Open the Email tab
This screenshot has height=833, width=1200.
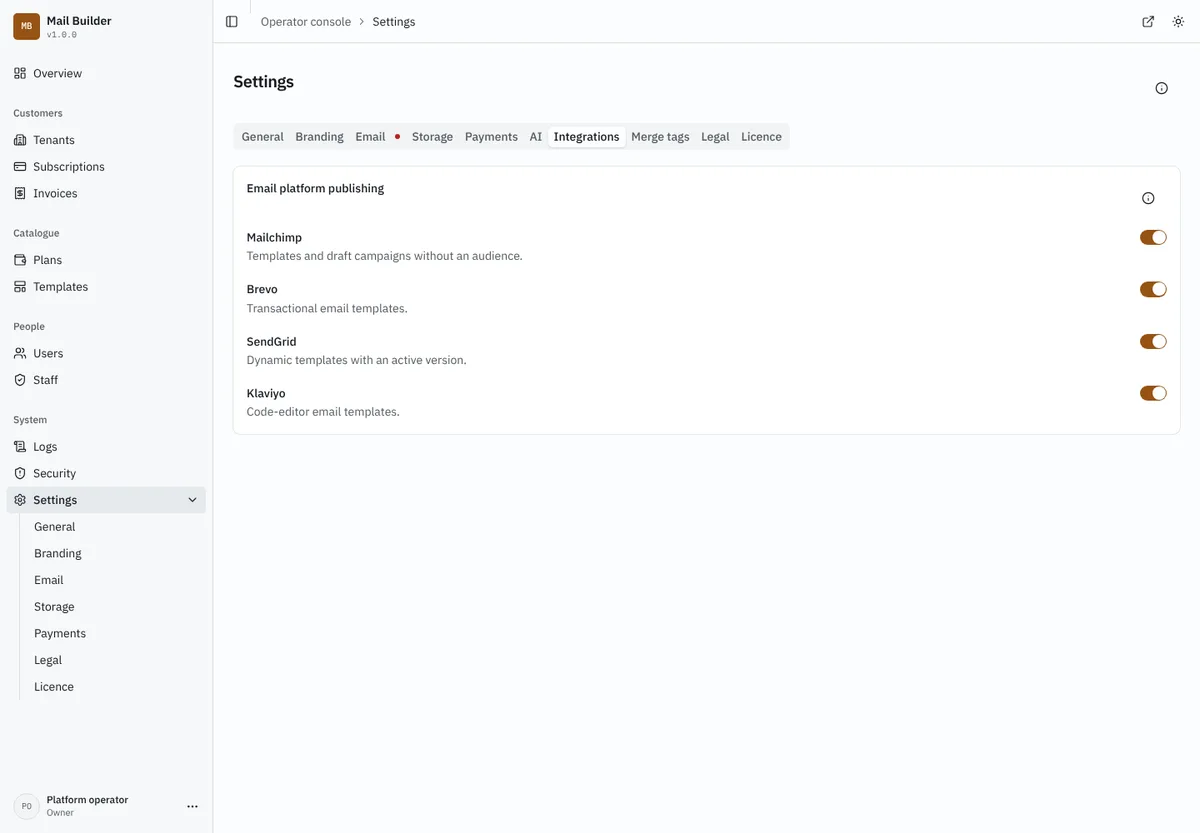click(x=377, y=137)
